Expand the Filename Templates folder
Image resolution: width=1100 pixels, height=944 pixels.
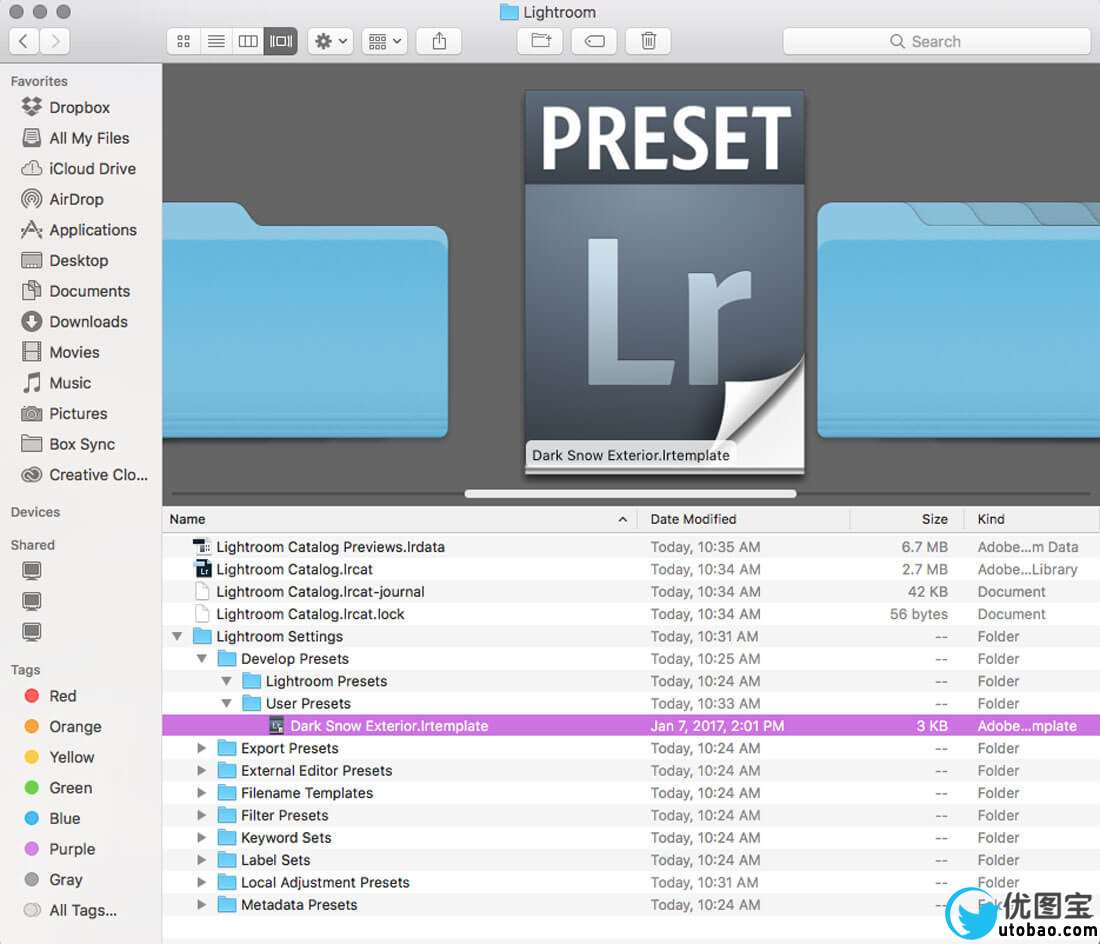pyautogui.click(x=202, y=793)
